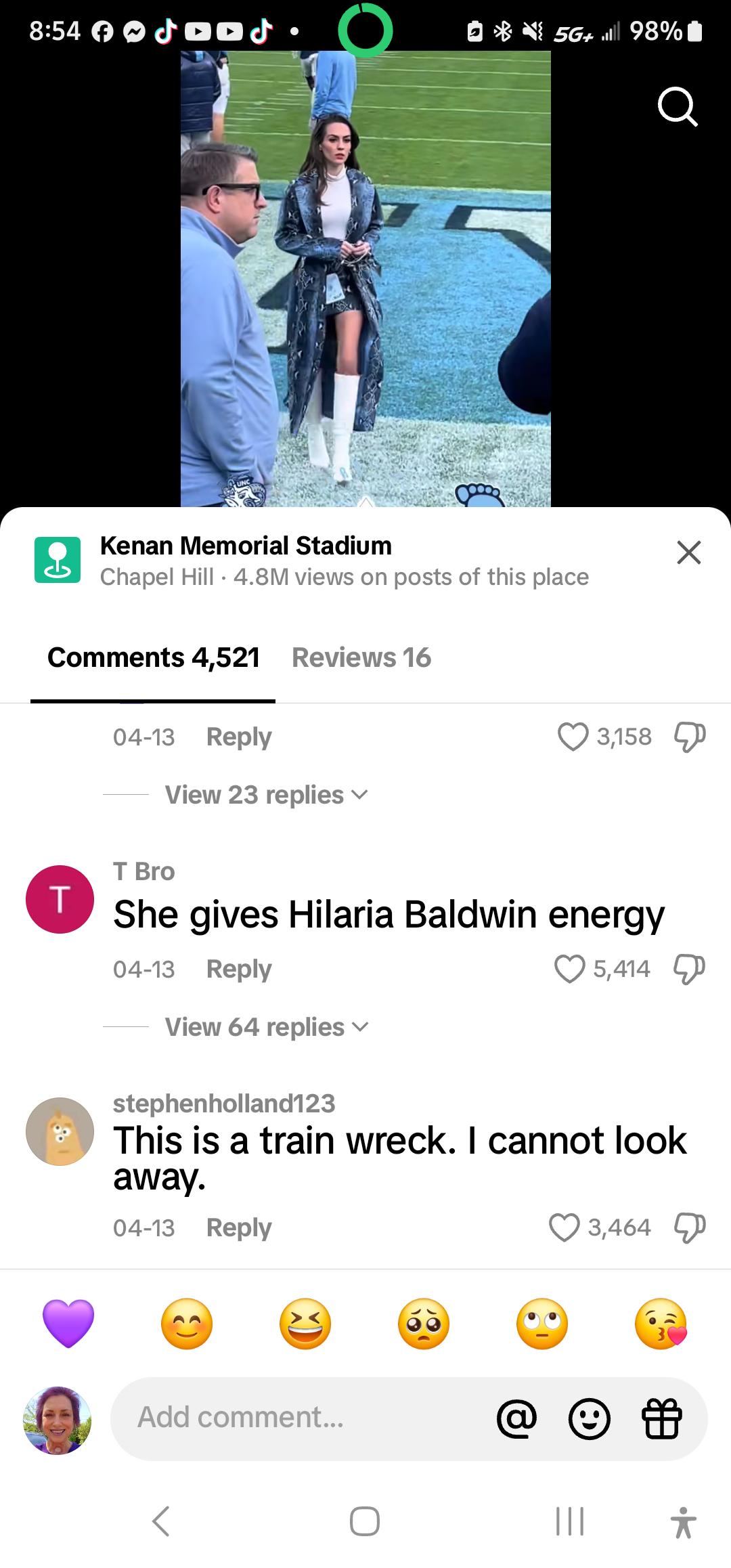Image resolution: width=731 pixels, height=1568 pixels.
Task: Insert the purple heart emoji
Action: tap(68, 1324)
